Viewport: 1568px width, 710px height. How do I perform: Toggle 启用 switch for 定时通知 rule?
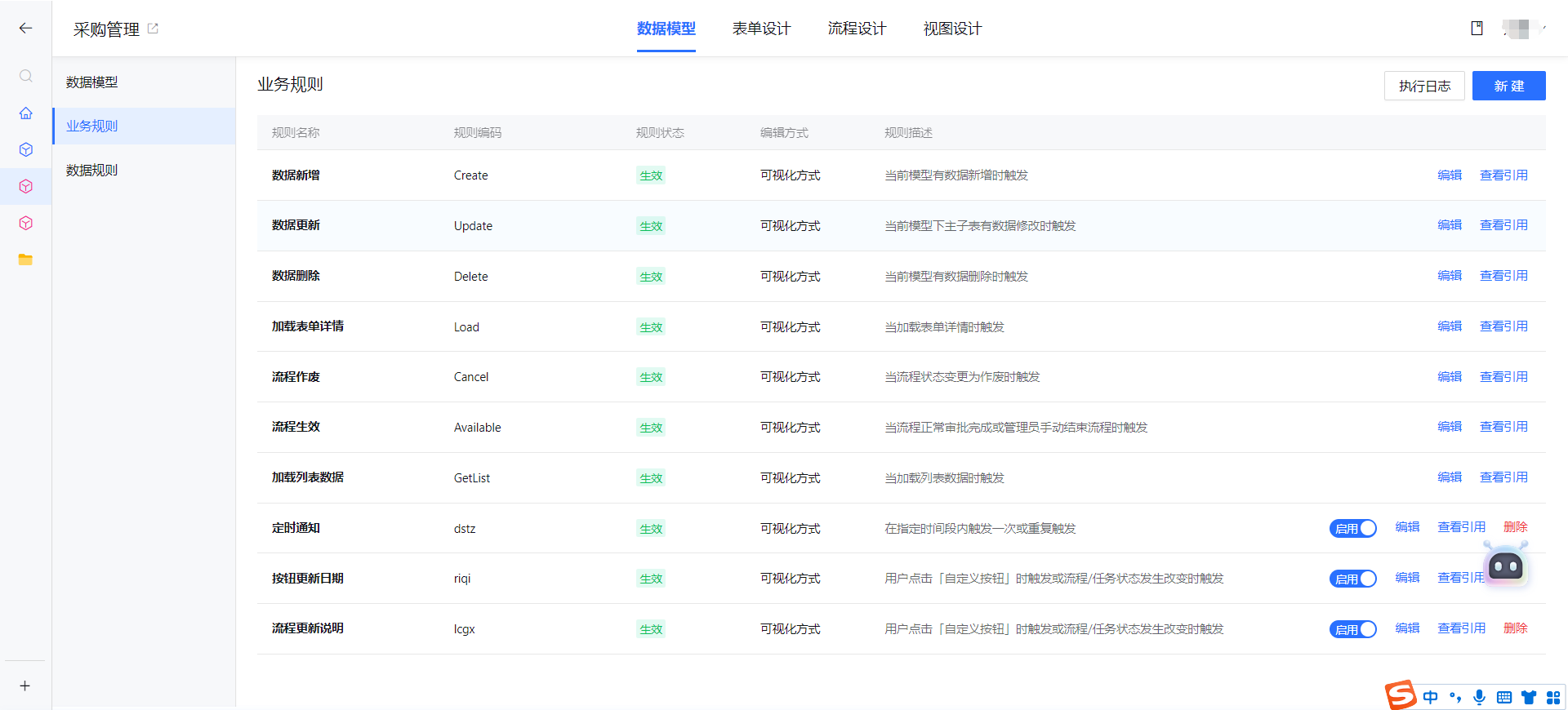click(x=1352, y=528)
